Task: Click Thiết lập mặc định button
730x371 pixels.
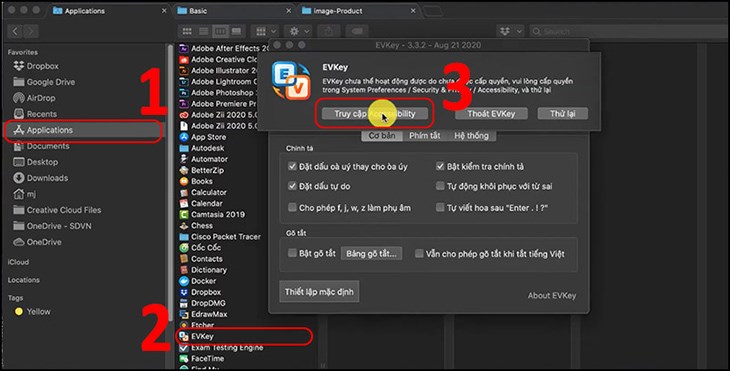Action: 319,292
